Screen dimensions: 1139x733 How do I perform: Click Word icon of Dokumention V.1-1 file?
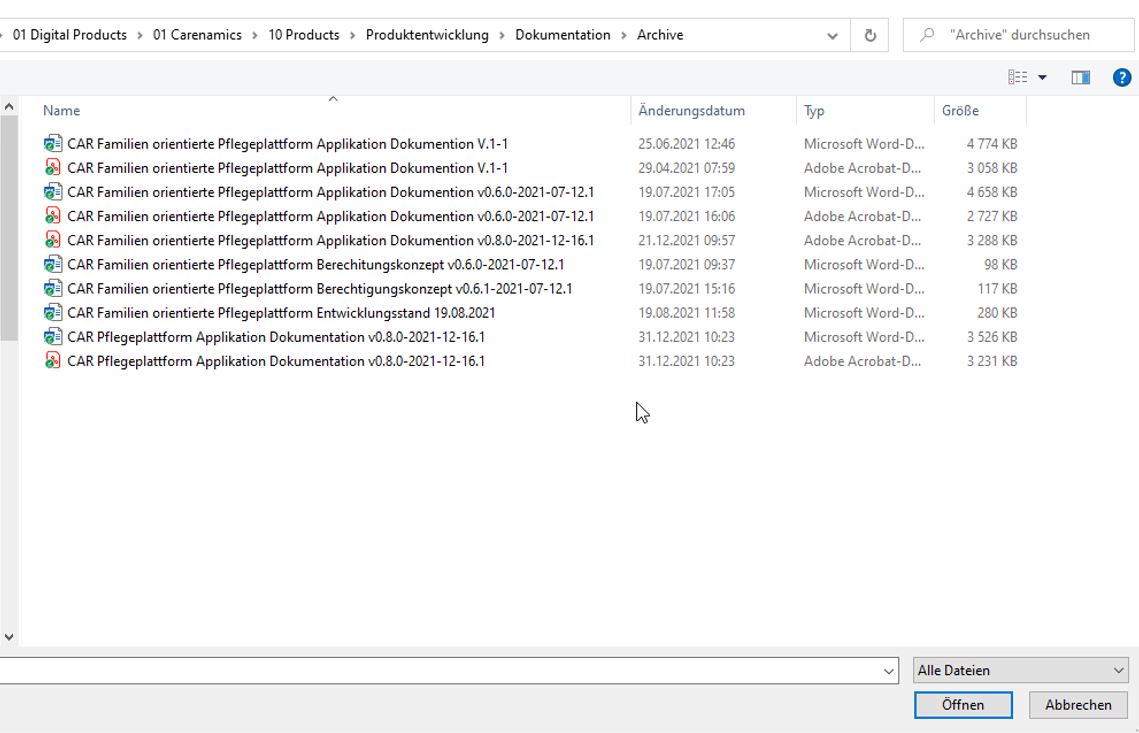pos(53,144)
